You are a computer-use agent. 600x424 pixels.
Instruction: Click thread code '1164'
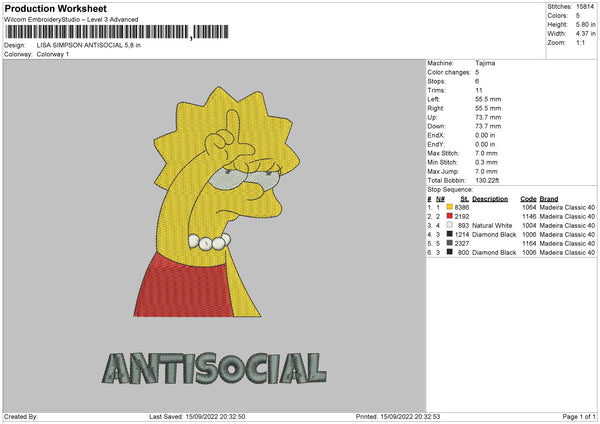click(x=529, y=243)
